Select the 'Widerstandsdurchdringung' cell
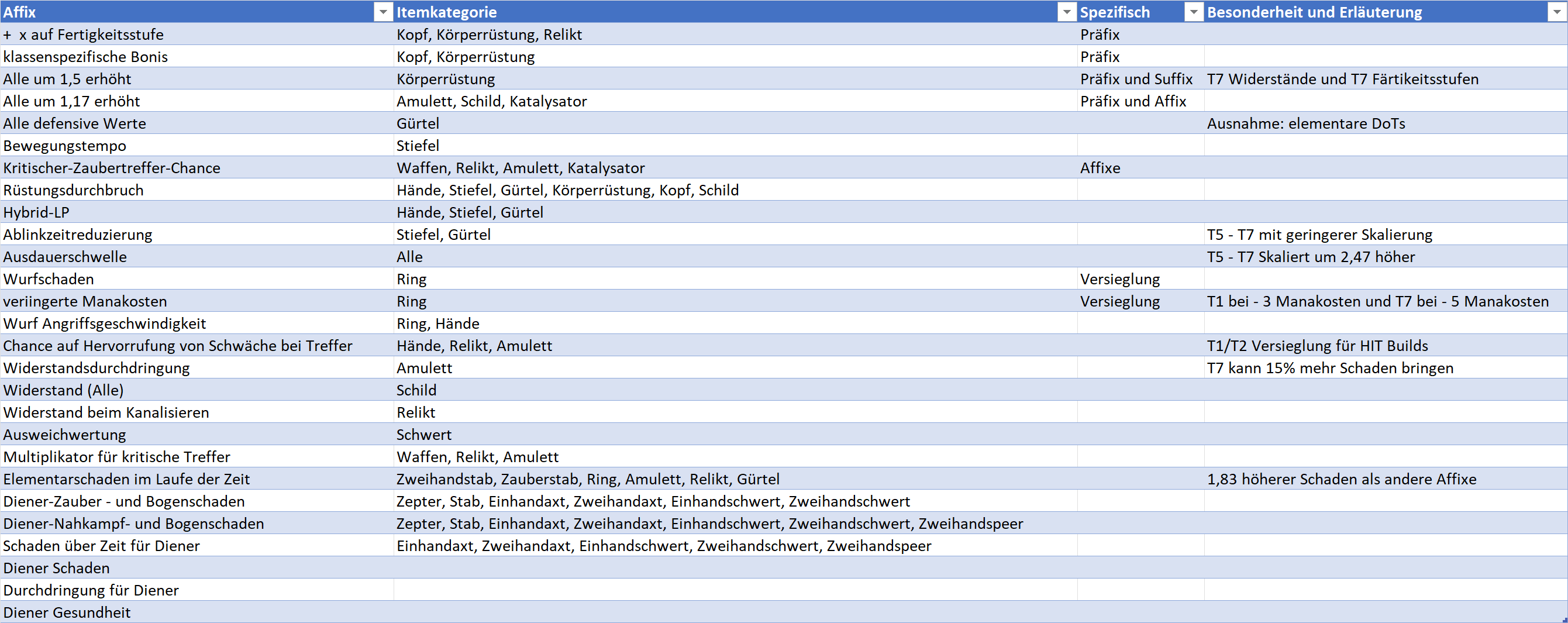Screen dimensions: 1568x623 click(x=197, y=368)
